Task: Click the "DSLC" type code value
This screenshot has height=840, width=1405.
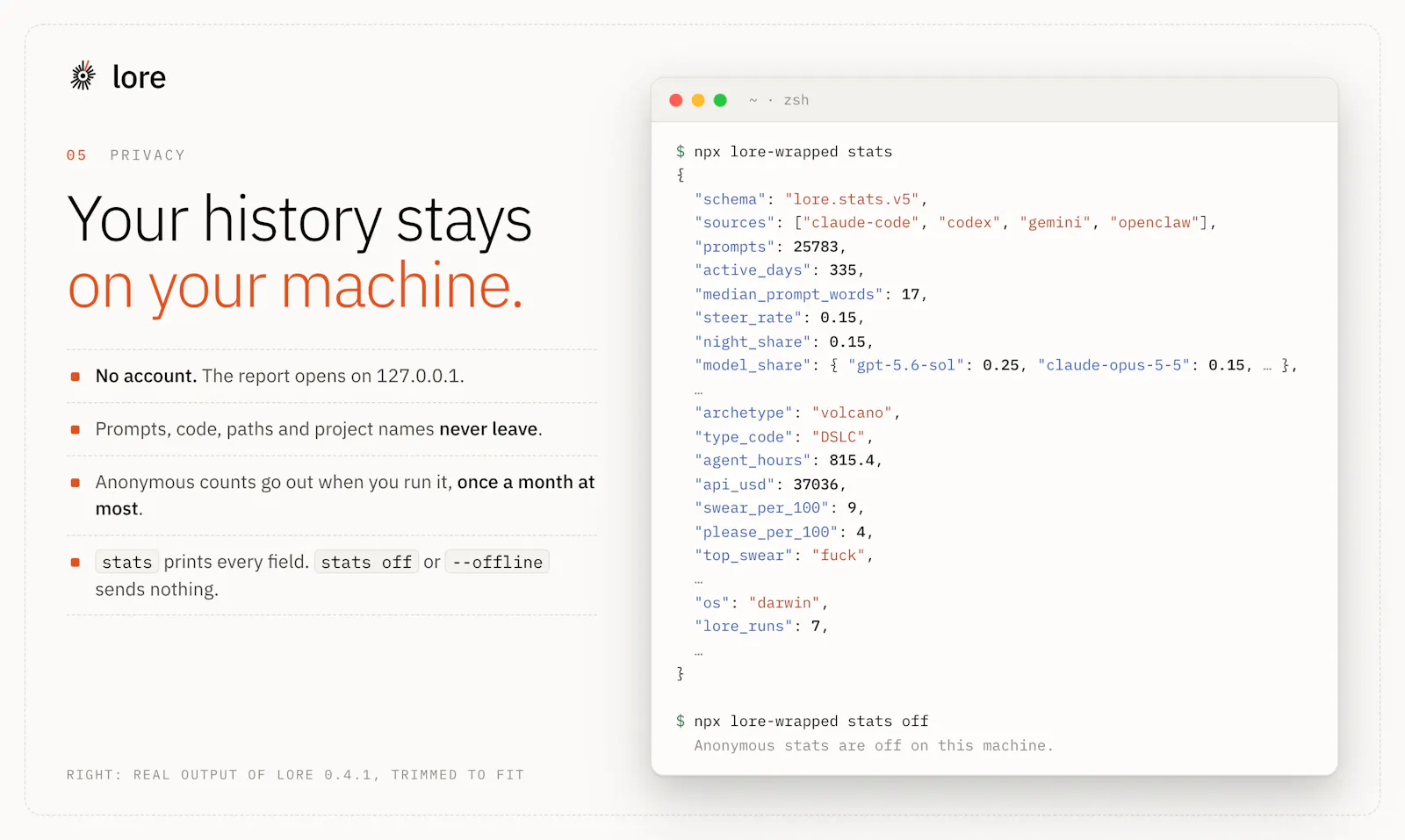Action: (839, 436)
